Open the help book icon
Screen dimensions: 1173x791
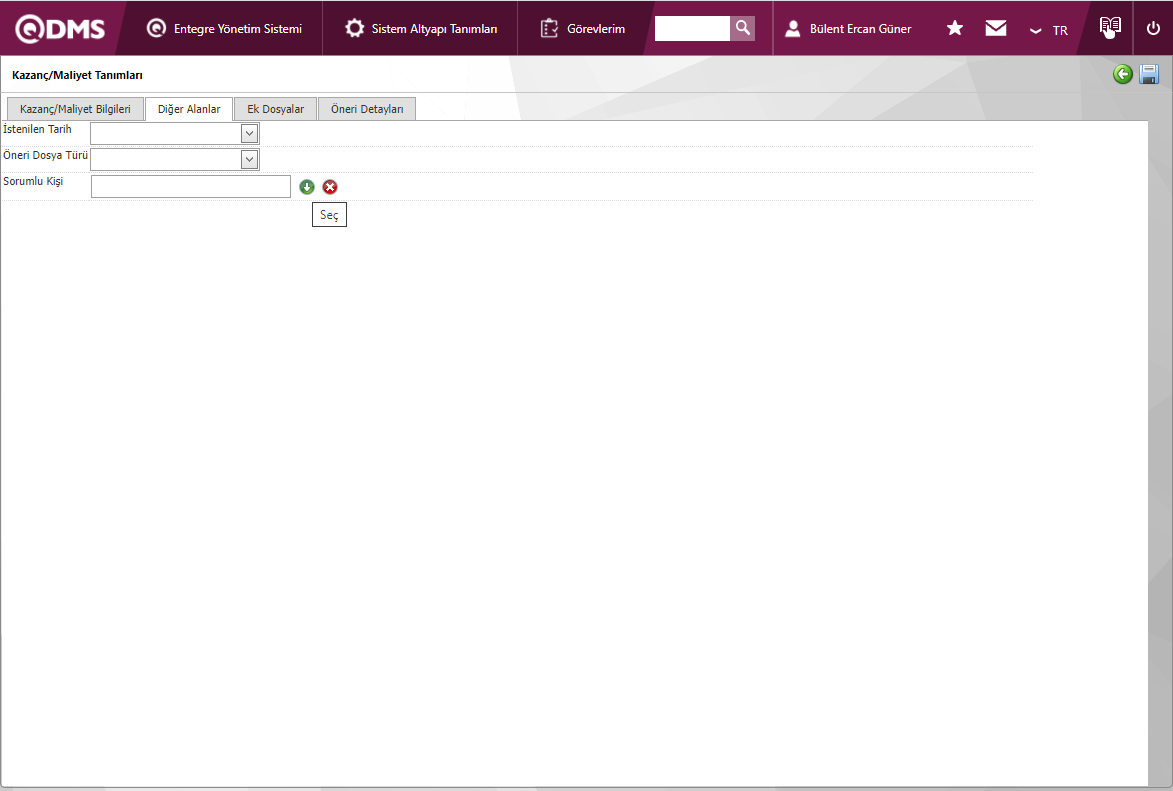1110,27
